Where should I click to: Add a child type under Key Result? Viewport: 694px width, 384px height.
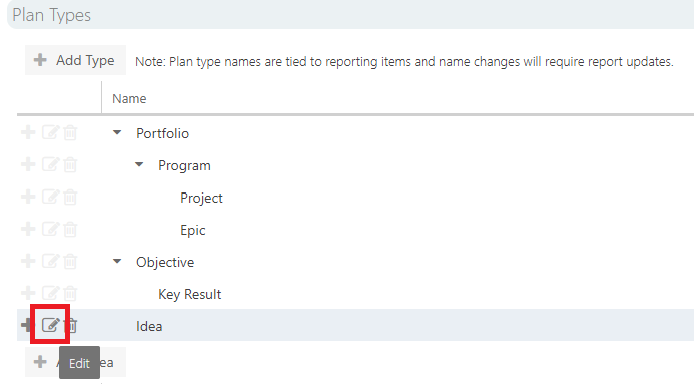coord(28,292)
